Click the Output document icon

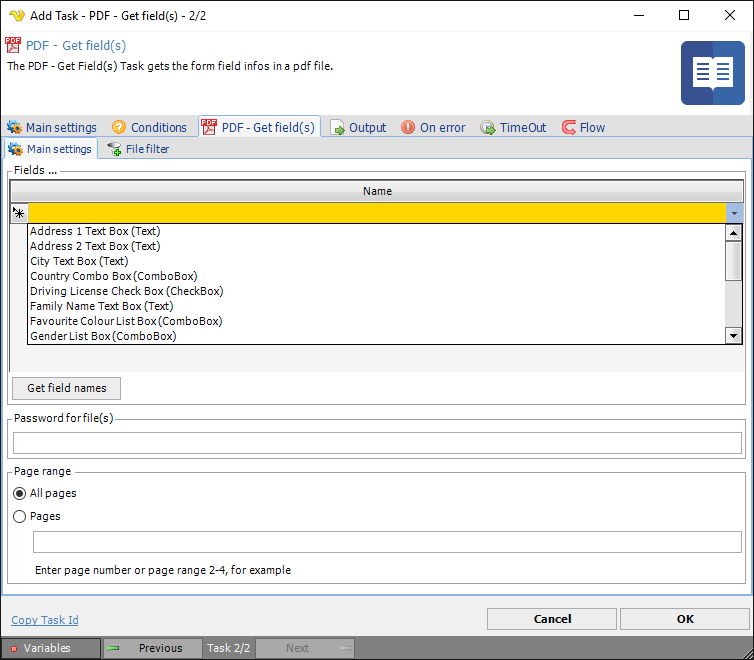[338, 127]
